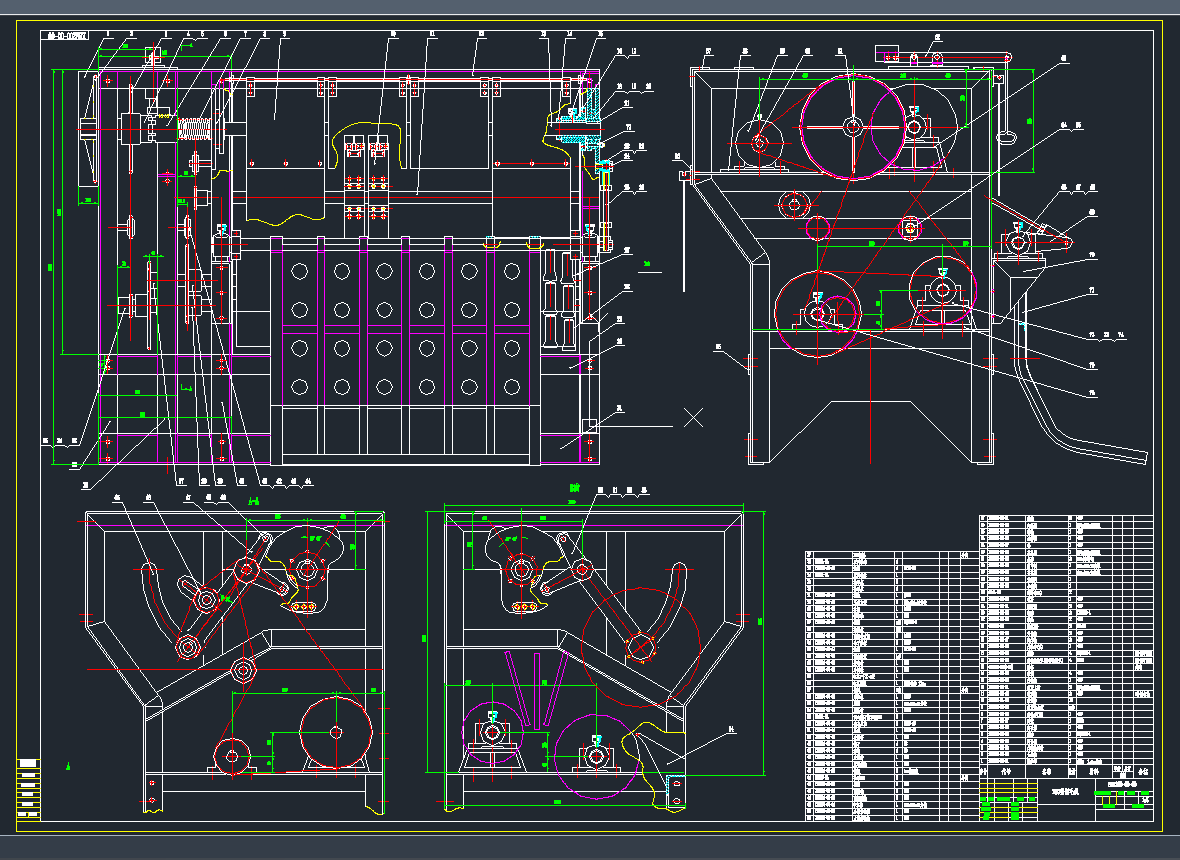Select the left parts list table
Screen dimensions: 1180x860
coord(890,684)
